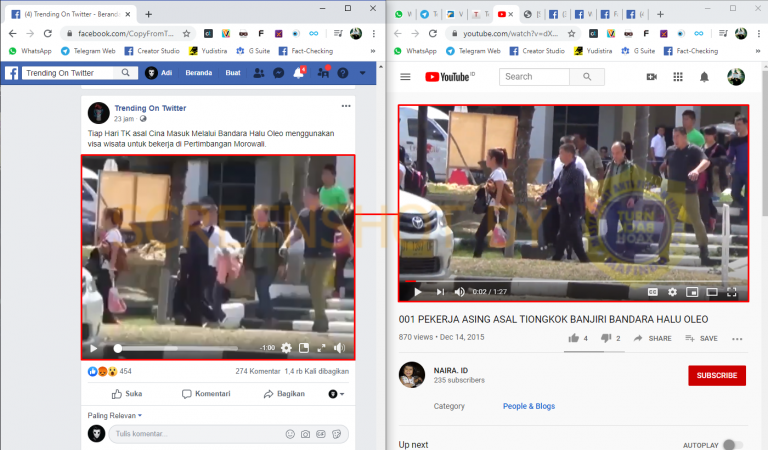768x450 pixels.
Task: View 274 Komentar on the post
Action: tap(258, 371)
